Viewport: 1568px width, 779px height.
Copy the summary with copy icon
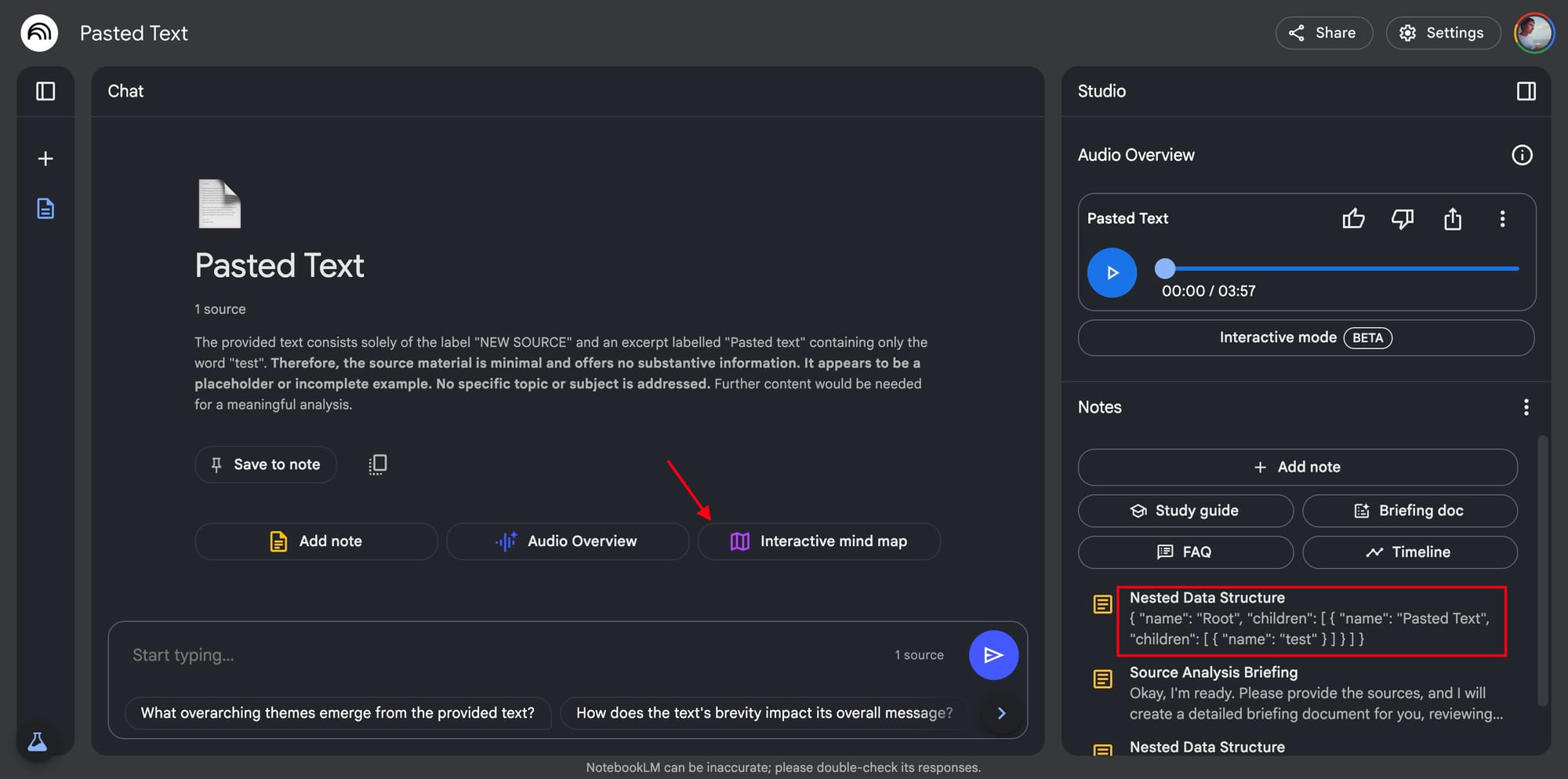[377, 464]
